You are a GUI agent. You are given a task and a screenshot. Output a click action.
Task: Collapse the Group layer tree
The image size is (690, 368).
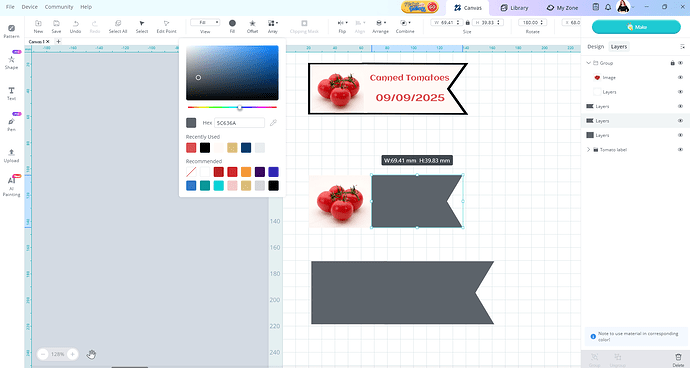[x=588, y=63]
